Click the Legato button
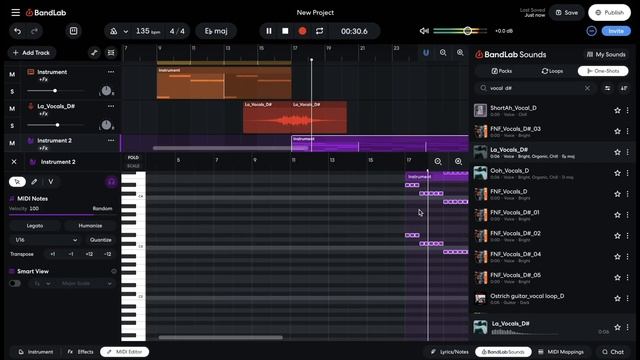The image size is (640, 360). point(35,226)
